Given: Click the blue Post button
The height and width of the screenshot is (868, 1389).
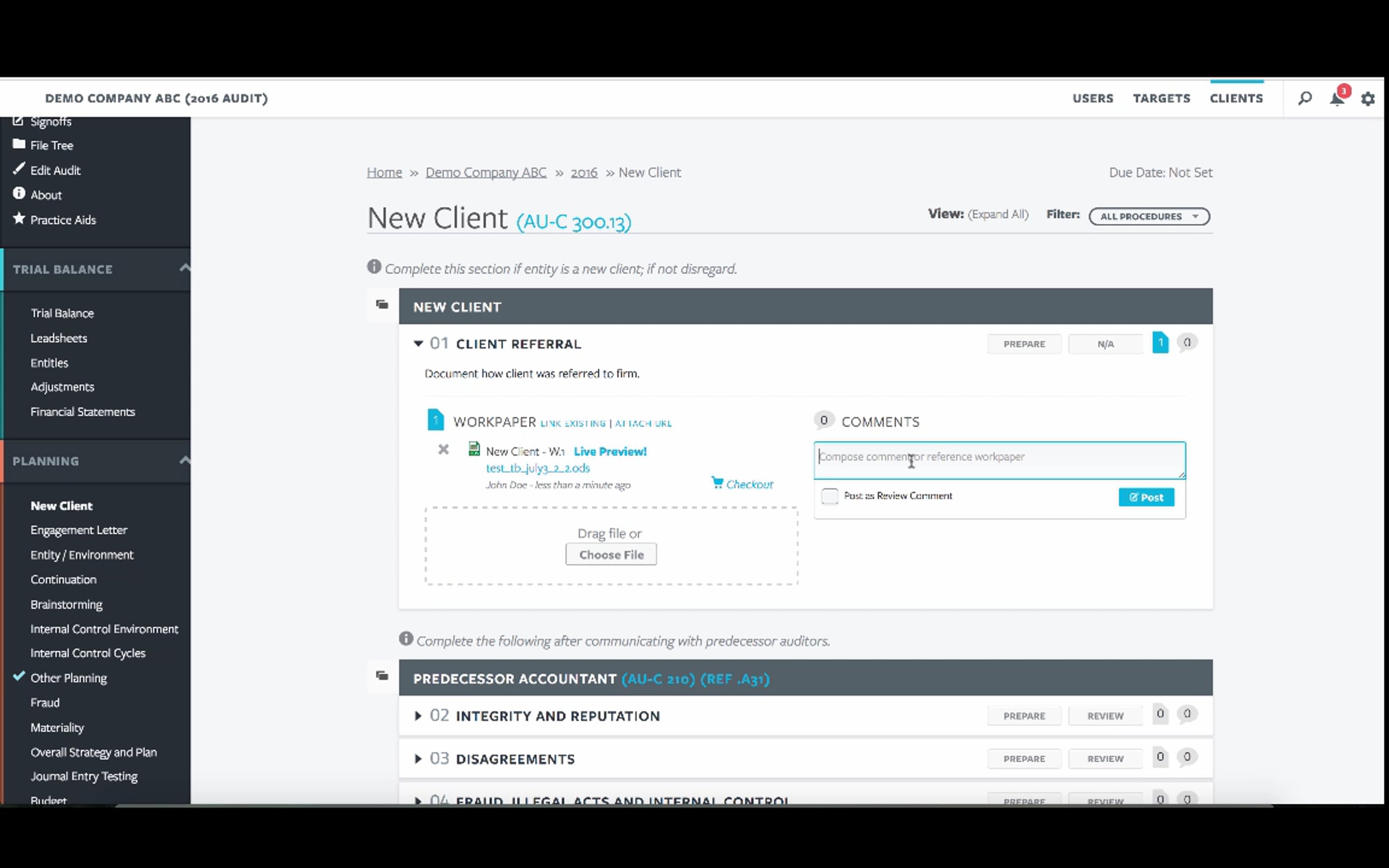Looking at the screenshot, I should coord(1146,497).
